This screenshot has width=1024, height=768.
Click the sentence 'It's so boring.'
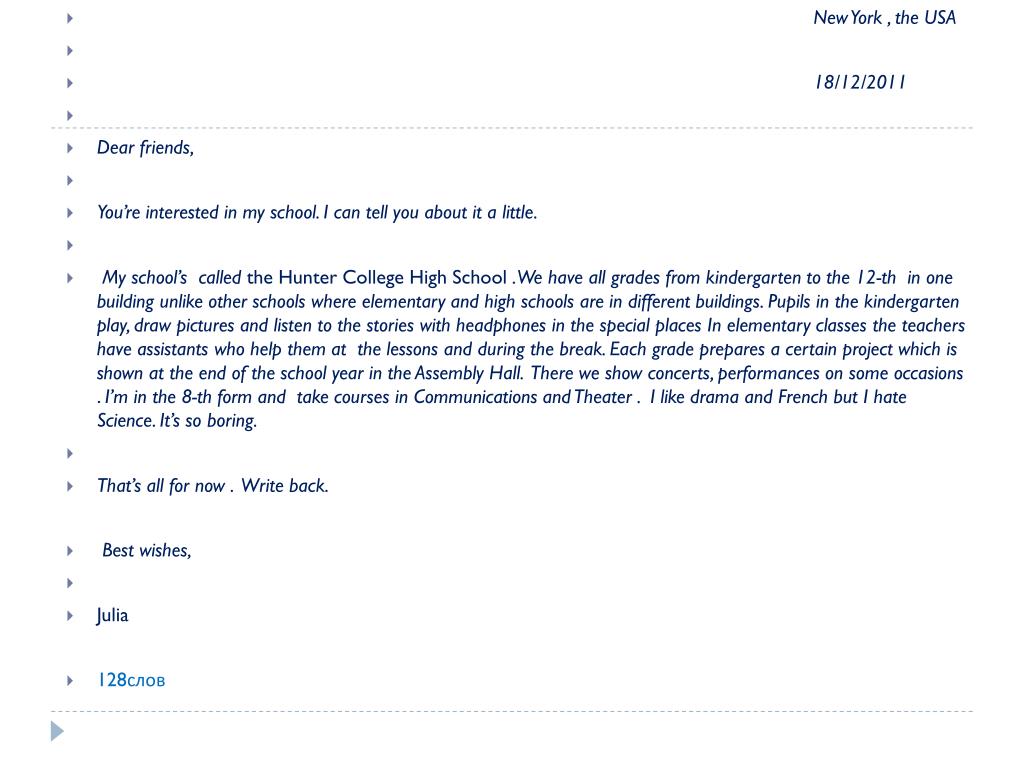click(x=208, y=421)
